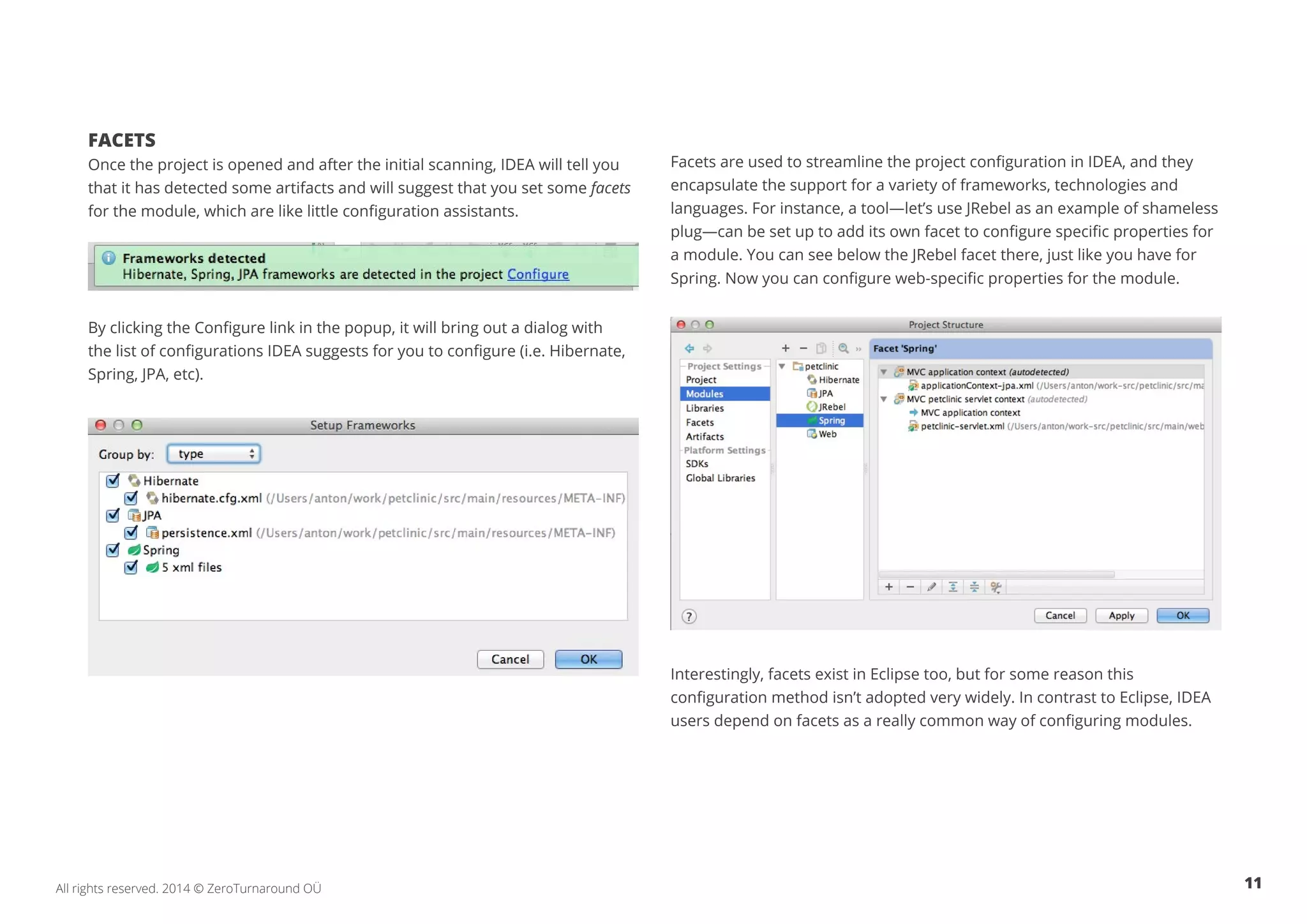Screen dimensions: 1307x924
Task: Select the JRebel facet under petclinic
Action: pyautogui.click(x=832, y=407)
